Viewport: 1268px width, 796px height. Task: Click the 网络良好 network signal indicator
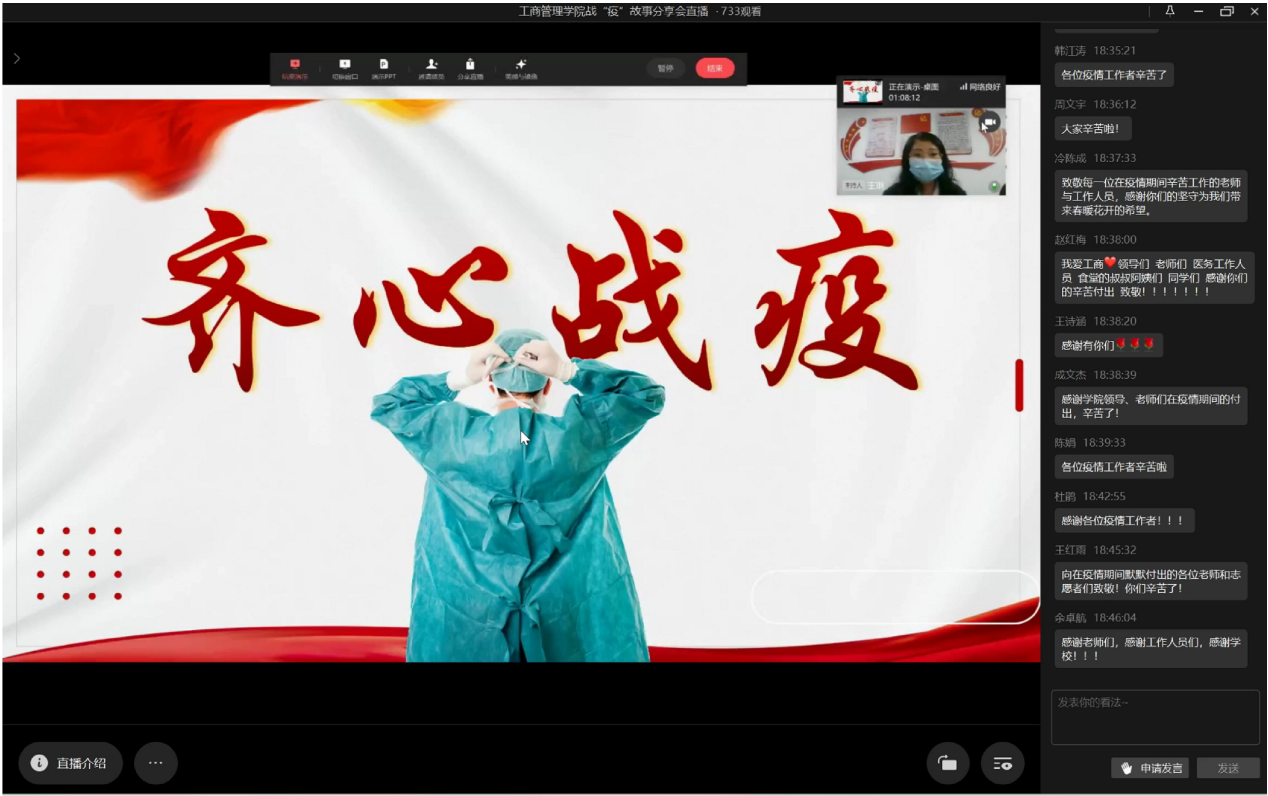[x=979, y=87]
